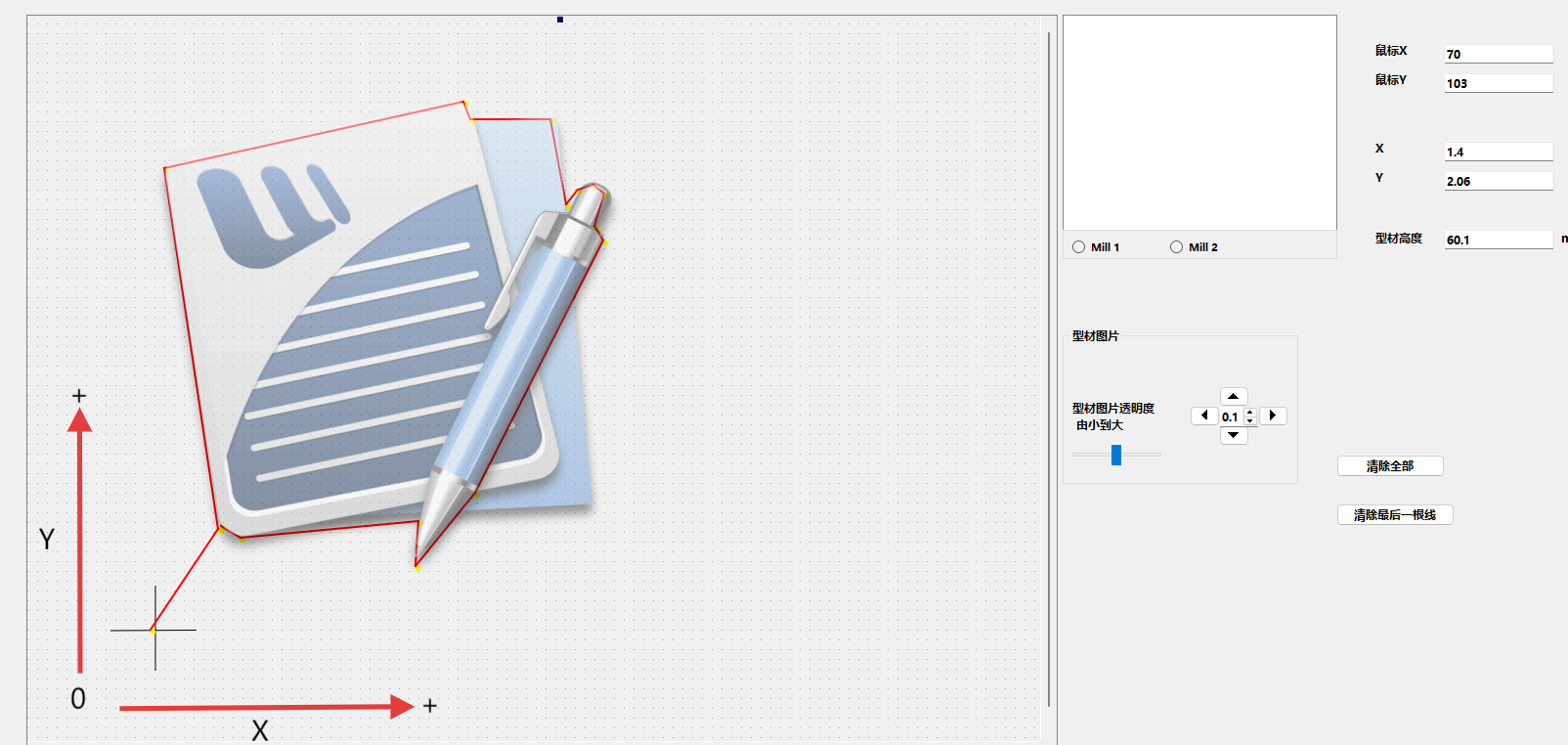Decrease the 0.1 step value with spinner down

coord(1250,420)
